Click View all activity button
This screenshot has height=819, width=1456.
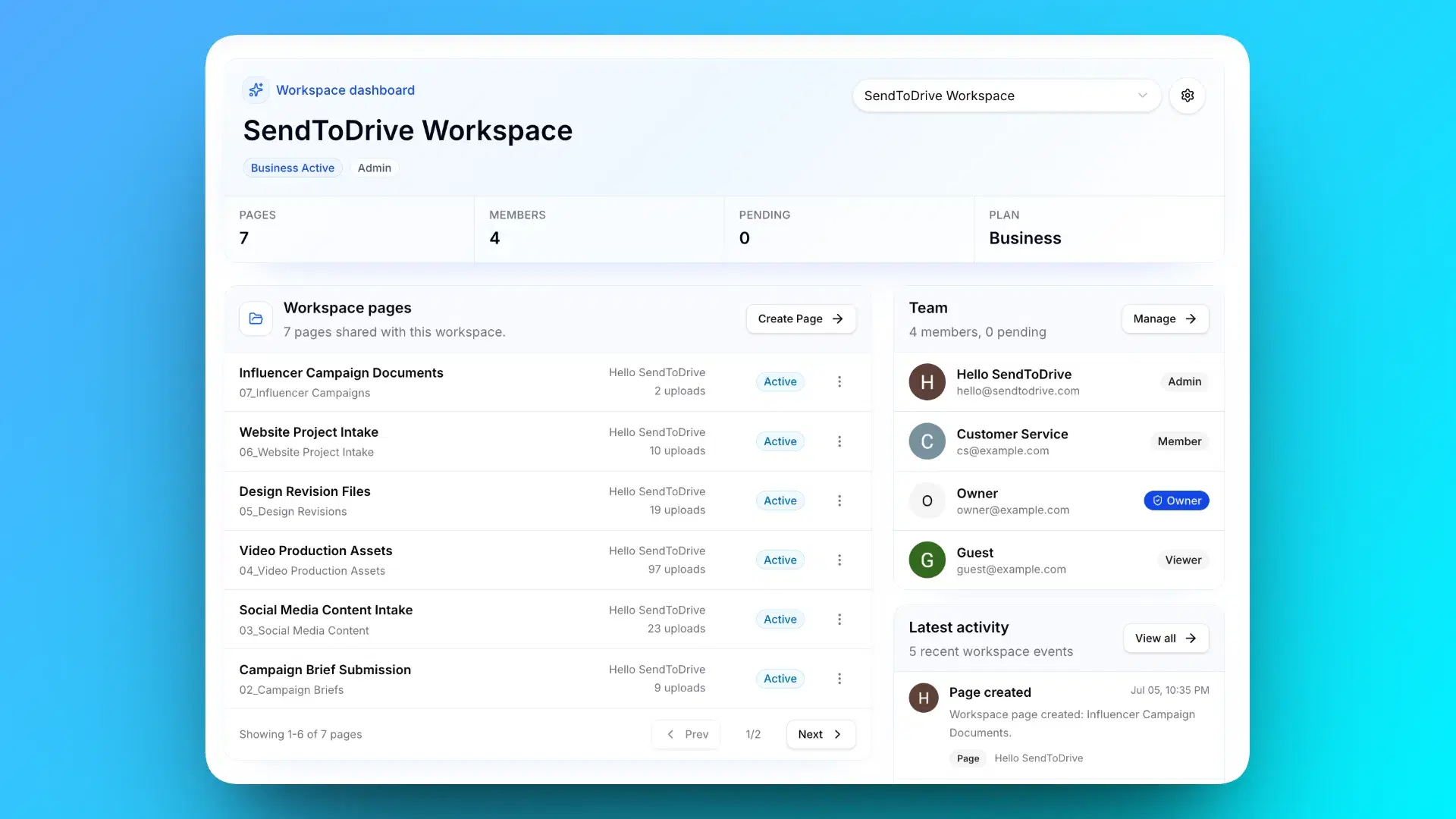click(x=1166, y=639)
